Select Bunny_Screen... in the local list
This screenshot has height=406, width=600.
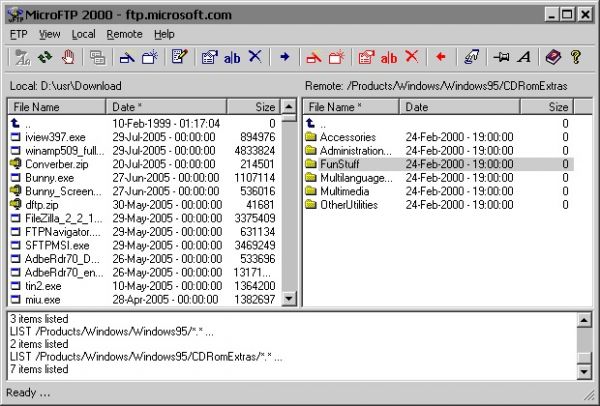point(64,191)
